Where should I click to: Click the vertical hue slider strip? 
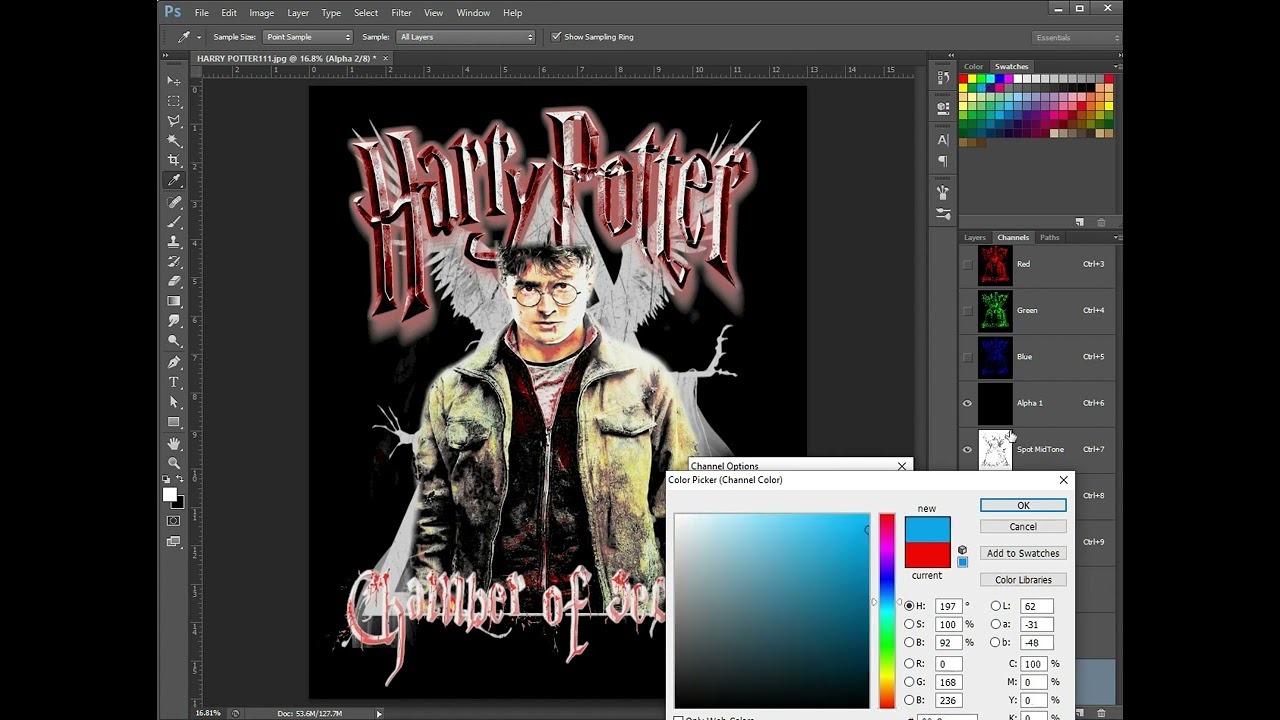[887, 611]
